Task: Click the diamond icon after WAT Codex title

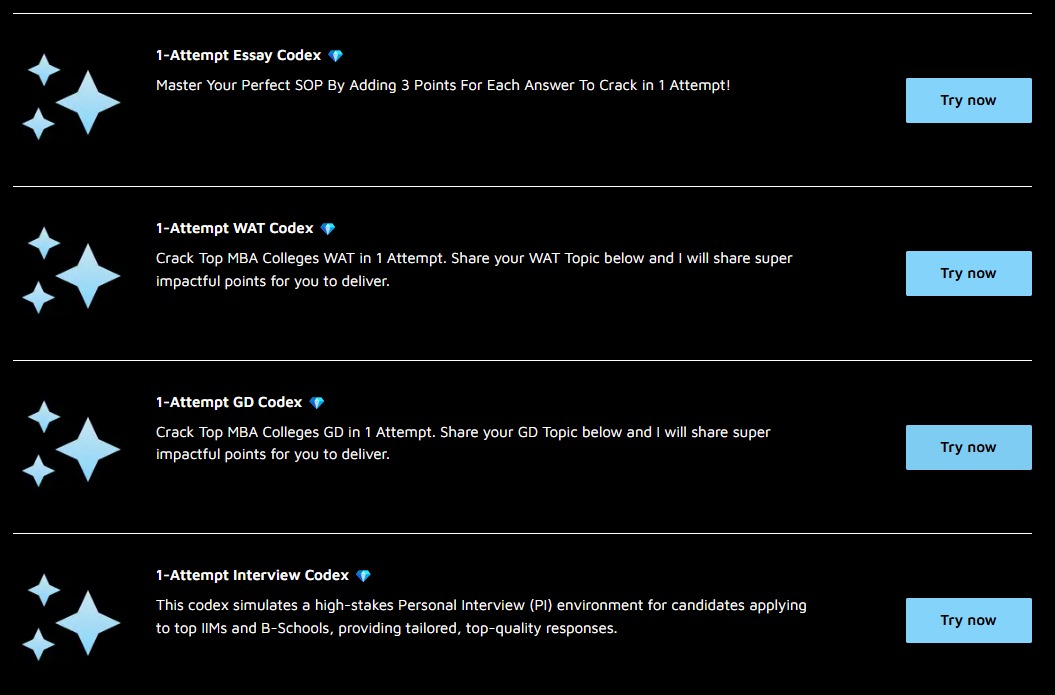Action: point(328,229)
